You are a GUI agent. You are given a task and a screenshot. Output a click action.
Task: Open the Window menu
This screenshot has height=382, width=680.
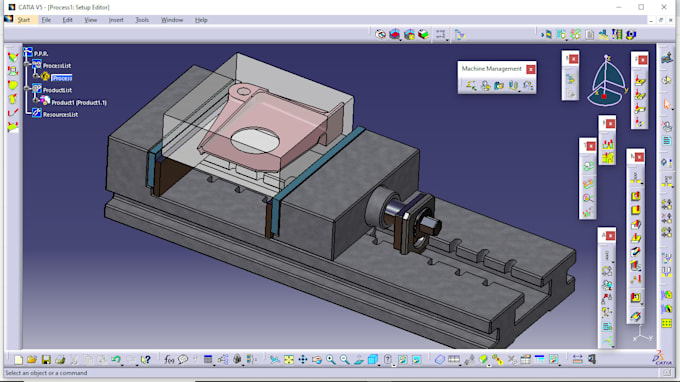pyautogui.click(x=172, y=20)
